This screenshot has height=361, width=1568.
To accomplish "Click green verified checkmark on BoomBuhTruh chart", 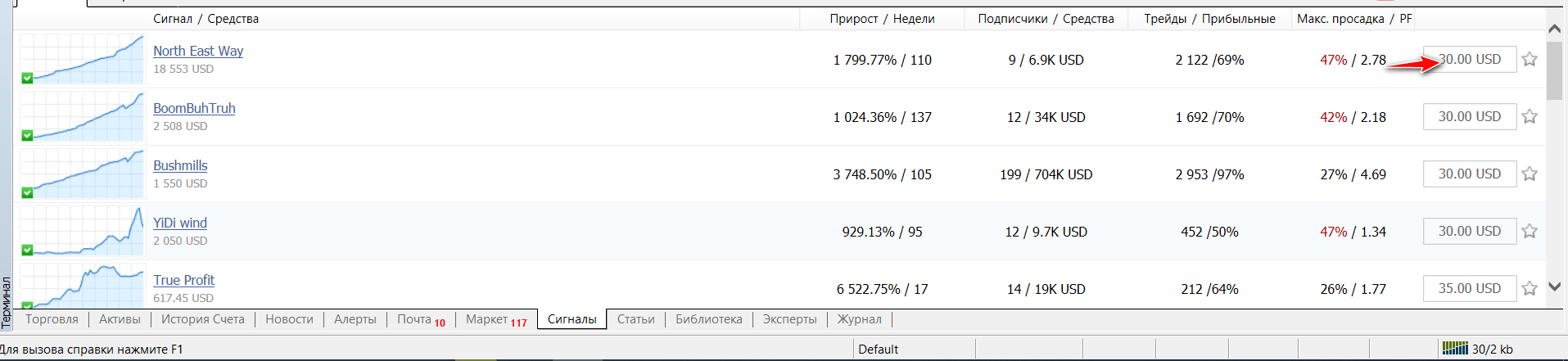I will [27, 135].
